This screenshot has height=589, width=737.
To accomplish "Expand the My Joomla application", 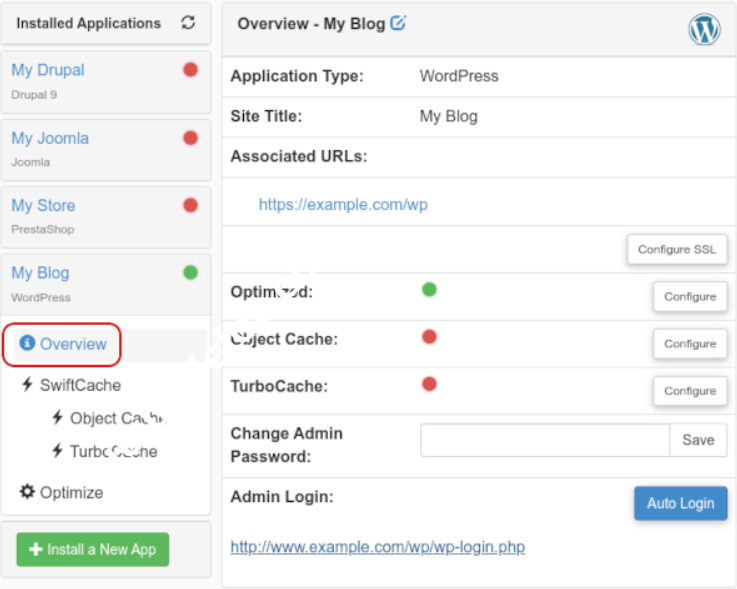I will [50, 138].
